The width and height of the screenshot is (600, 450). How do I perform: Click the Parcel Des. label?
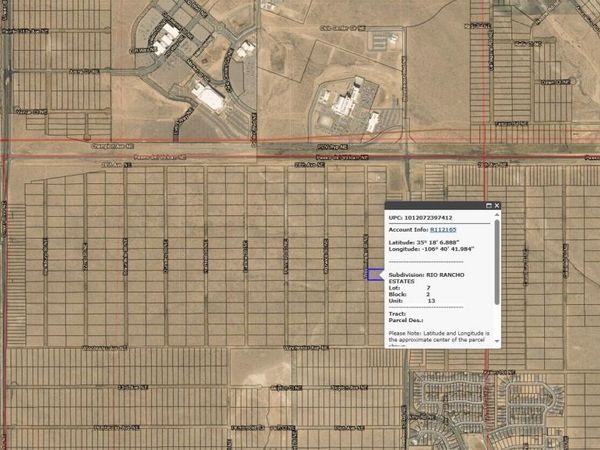(x=406, y=320)
